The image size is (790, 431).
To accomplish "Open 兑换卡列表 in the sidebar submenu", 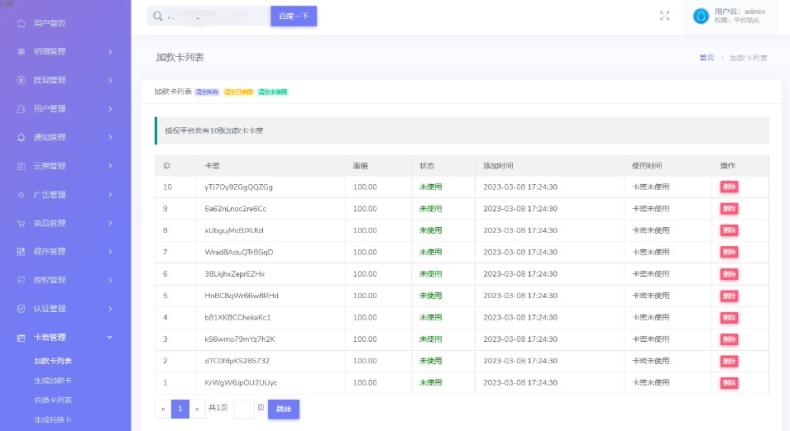I will [x=53, y=400].
